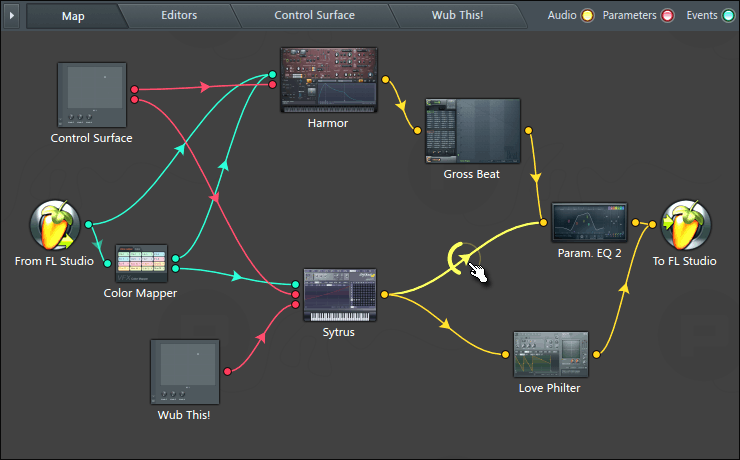The image size is (740, 460).
Task: Toggle Events connections visibility
Action: point(728,16)
